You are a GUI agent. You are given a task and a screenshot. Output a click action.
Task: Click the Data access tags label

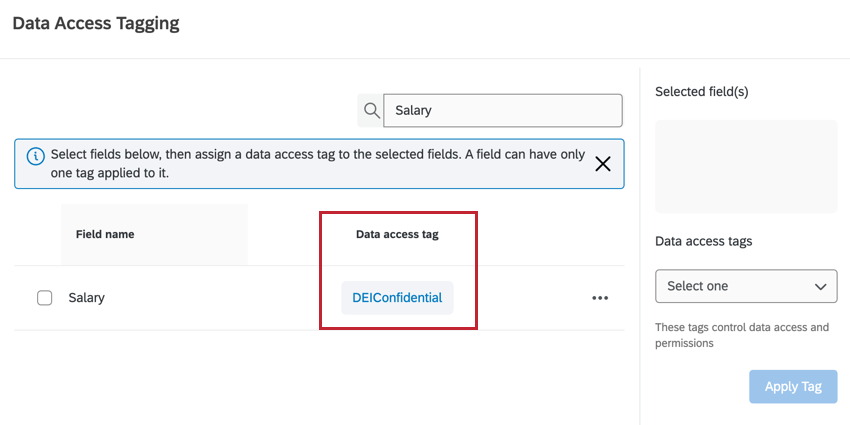703,241
